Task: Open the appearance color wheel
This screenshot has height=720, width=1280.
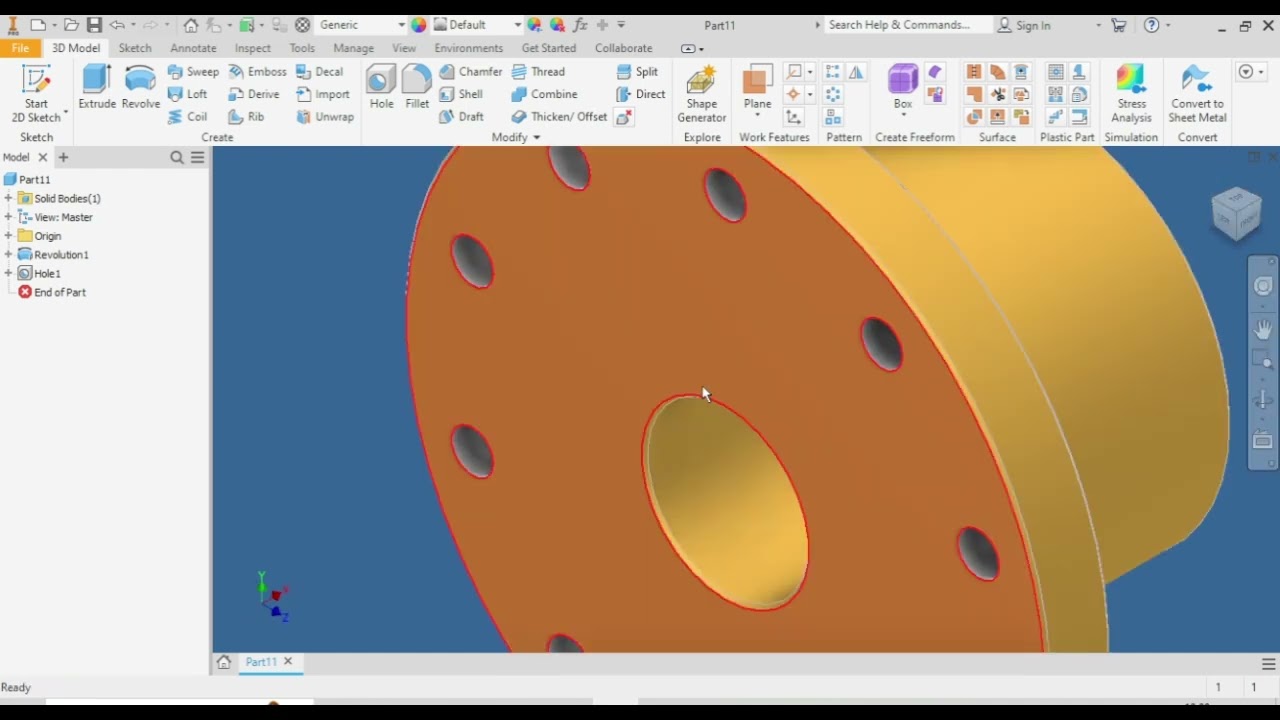Action: point(418,25)
